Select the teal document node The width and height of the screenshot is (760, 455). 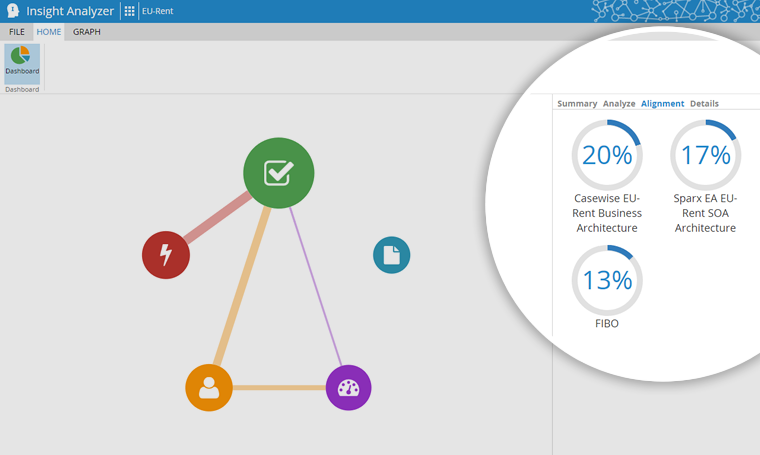(x=392, y=255)
